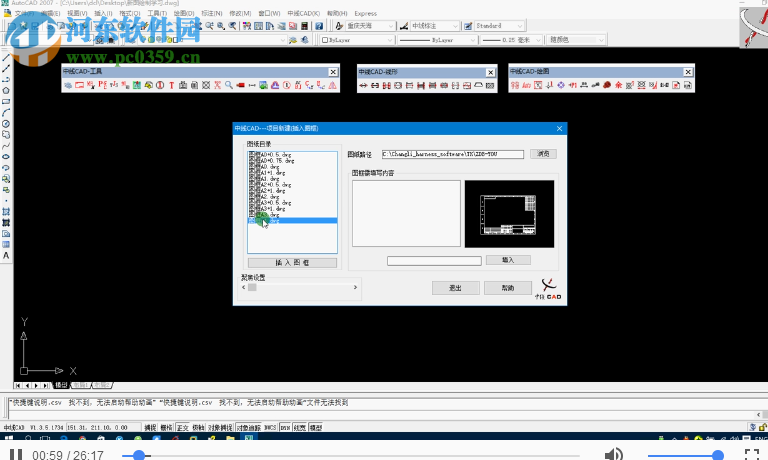The image size is (768, 460).
Task: Select the Circle tool in the left toolbar
Action: [6, 124]
